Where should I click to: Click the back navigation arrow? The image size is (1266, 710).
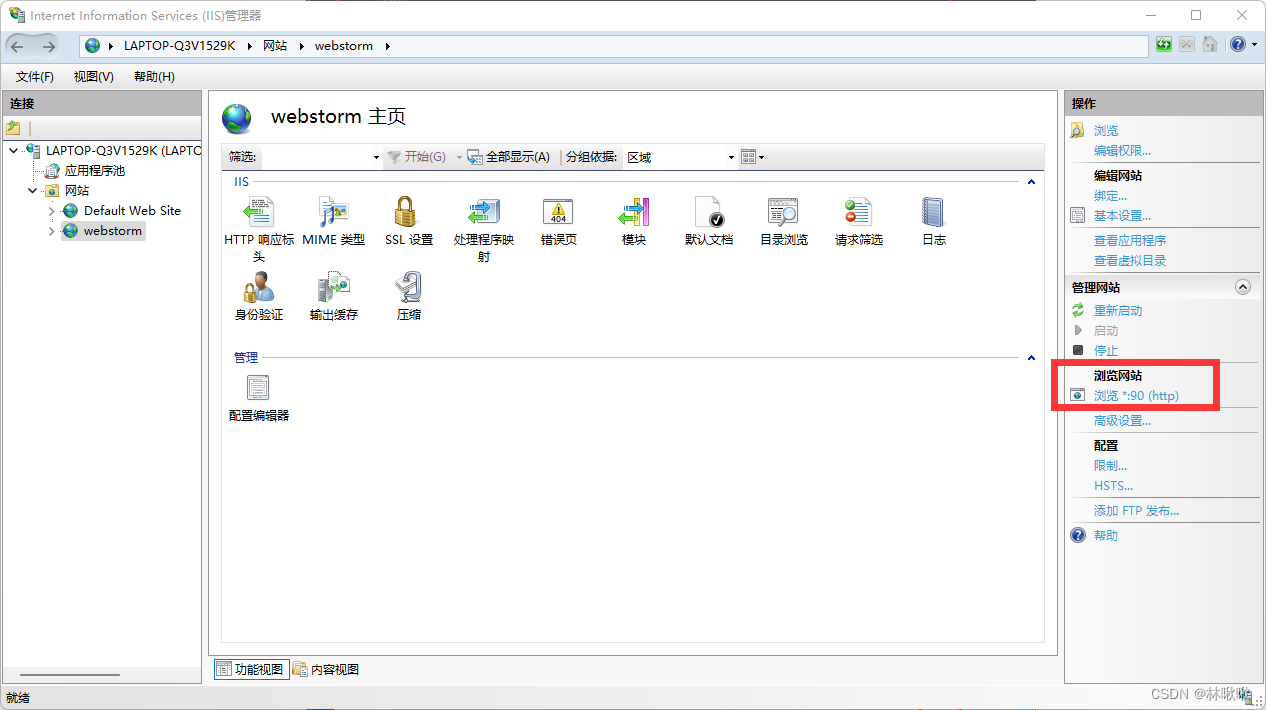[x=18, y=46]
